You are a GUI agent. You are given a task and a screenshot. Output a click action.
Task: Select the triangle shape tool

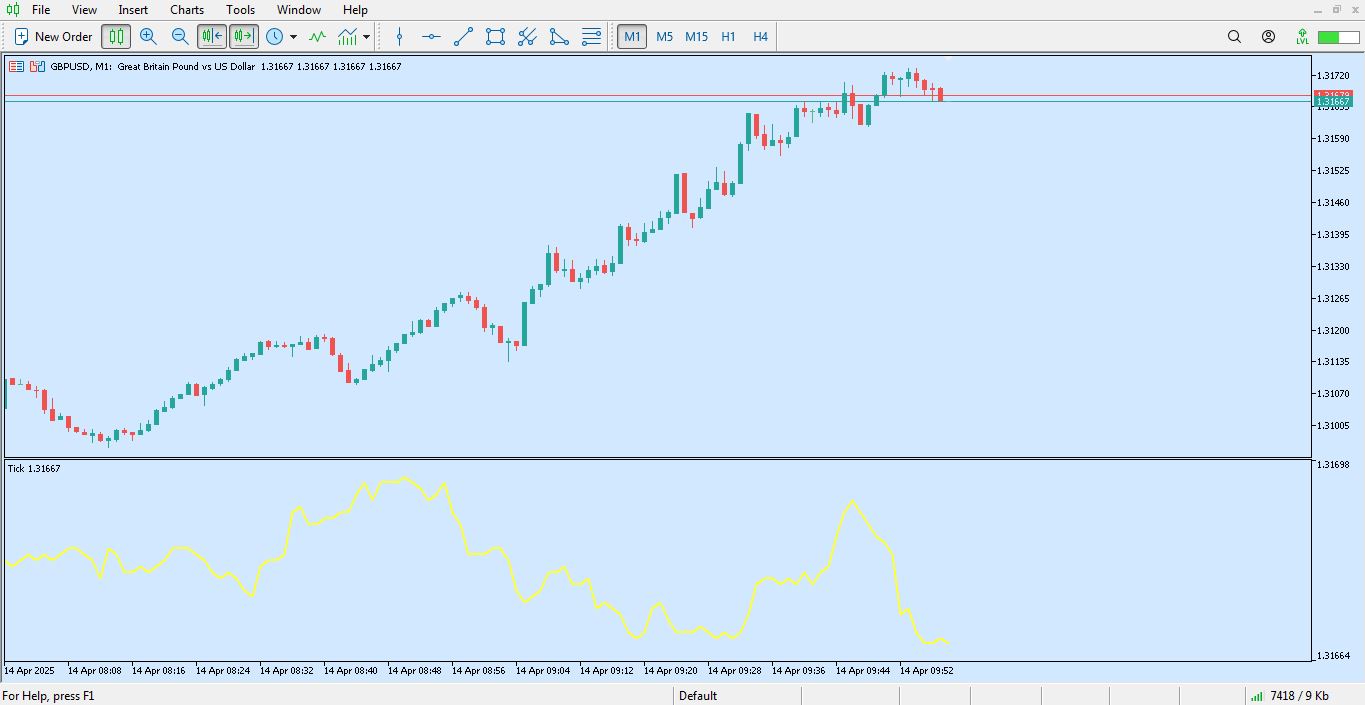(x=559, y=37)
